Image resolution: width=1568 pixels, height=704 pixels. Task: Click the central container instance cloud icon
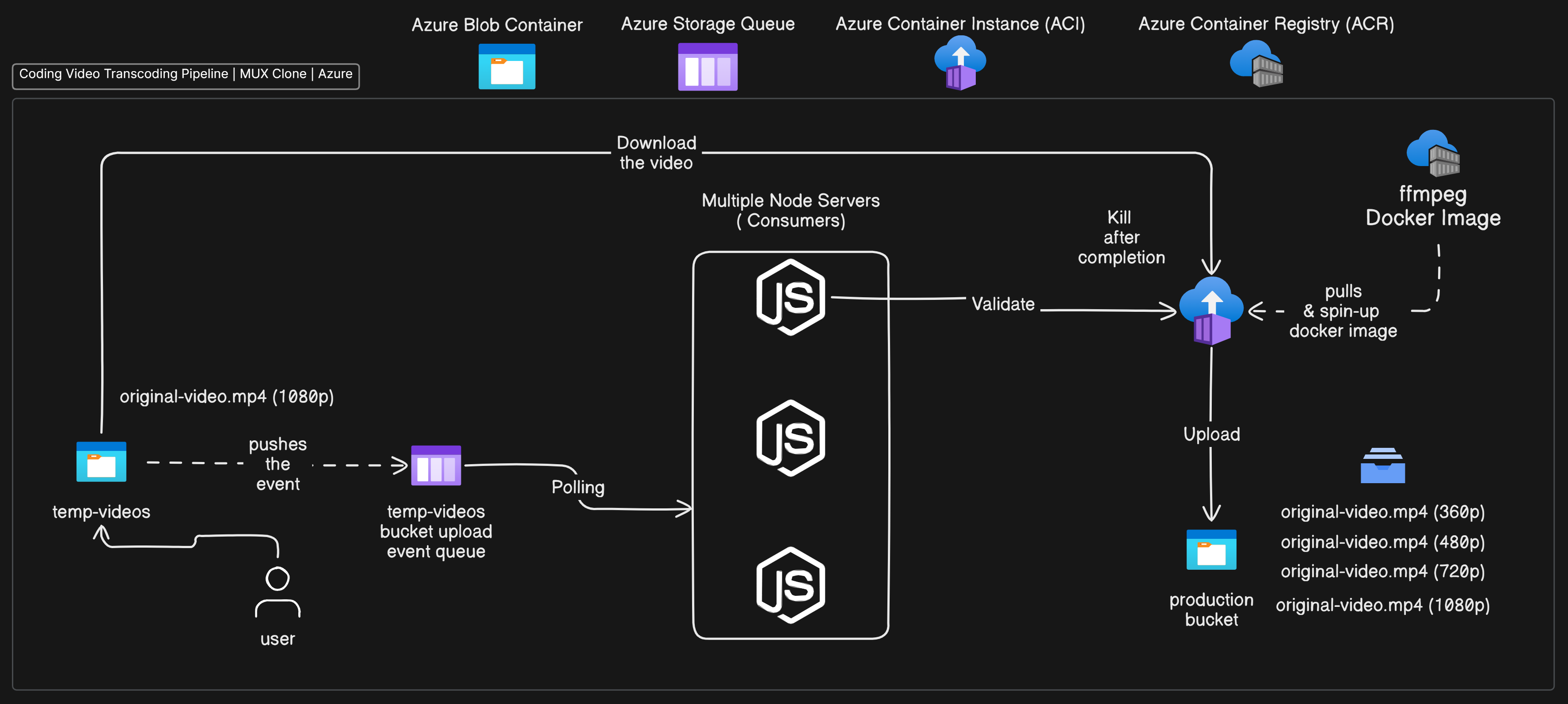tap(1211, 311)
